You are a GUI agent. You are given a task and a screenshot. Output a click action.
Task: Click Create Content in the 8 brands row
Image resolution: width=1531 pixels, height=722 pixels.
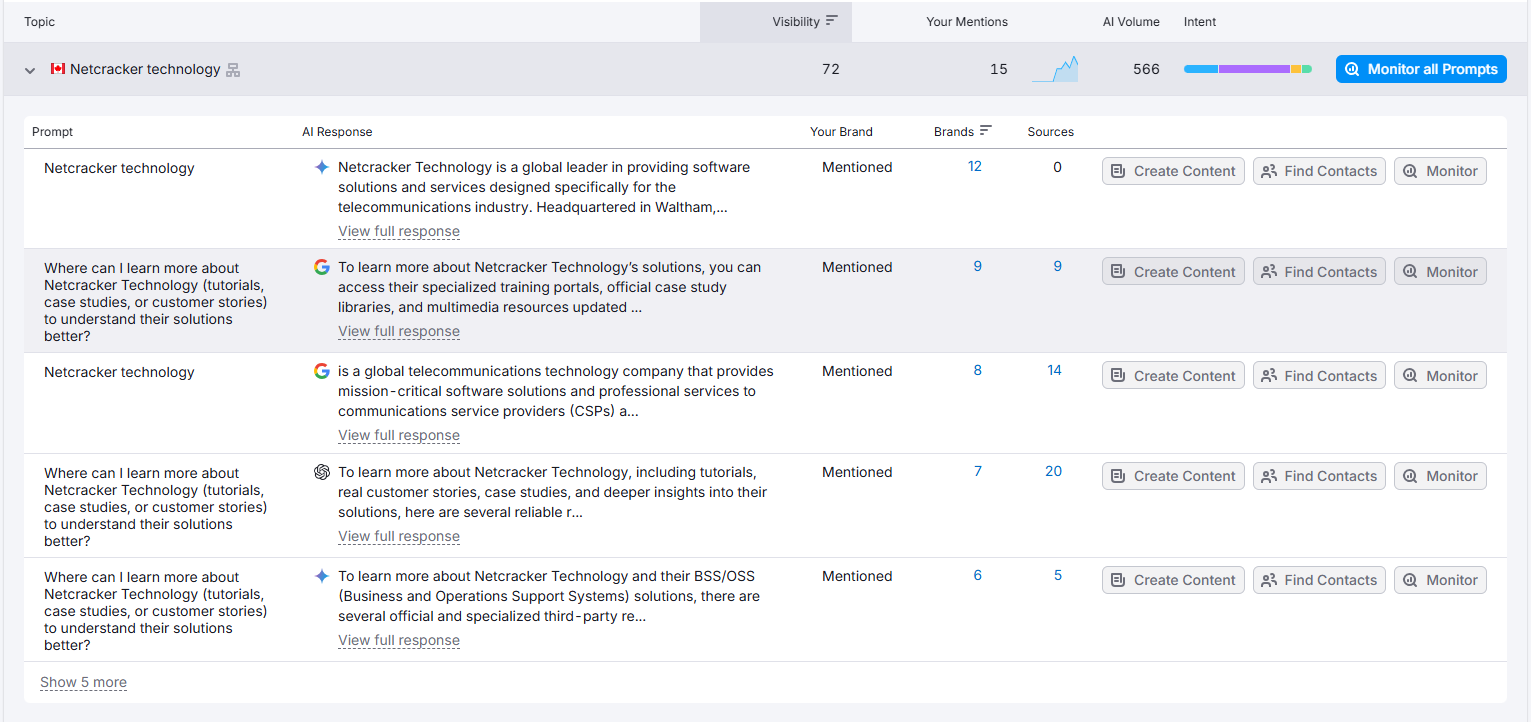[x=1173, y=375]
